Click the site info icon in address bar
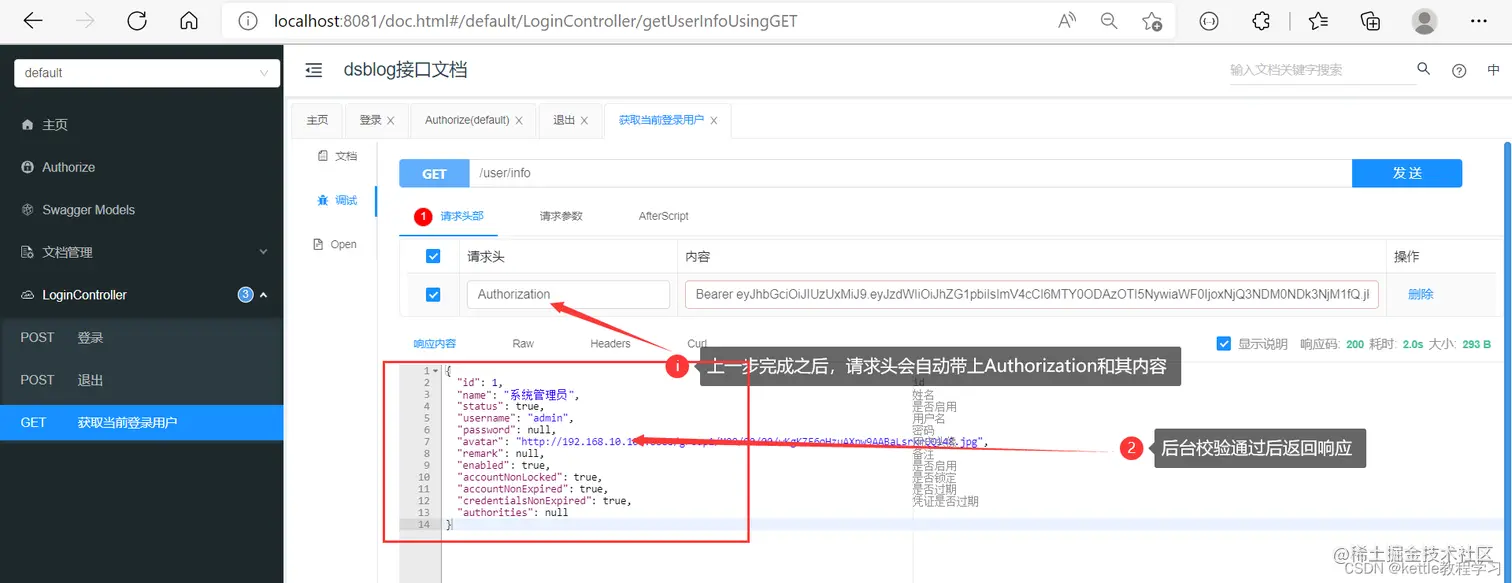 pos(250,20)
